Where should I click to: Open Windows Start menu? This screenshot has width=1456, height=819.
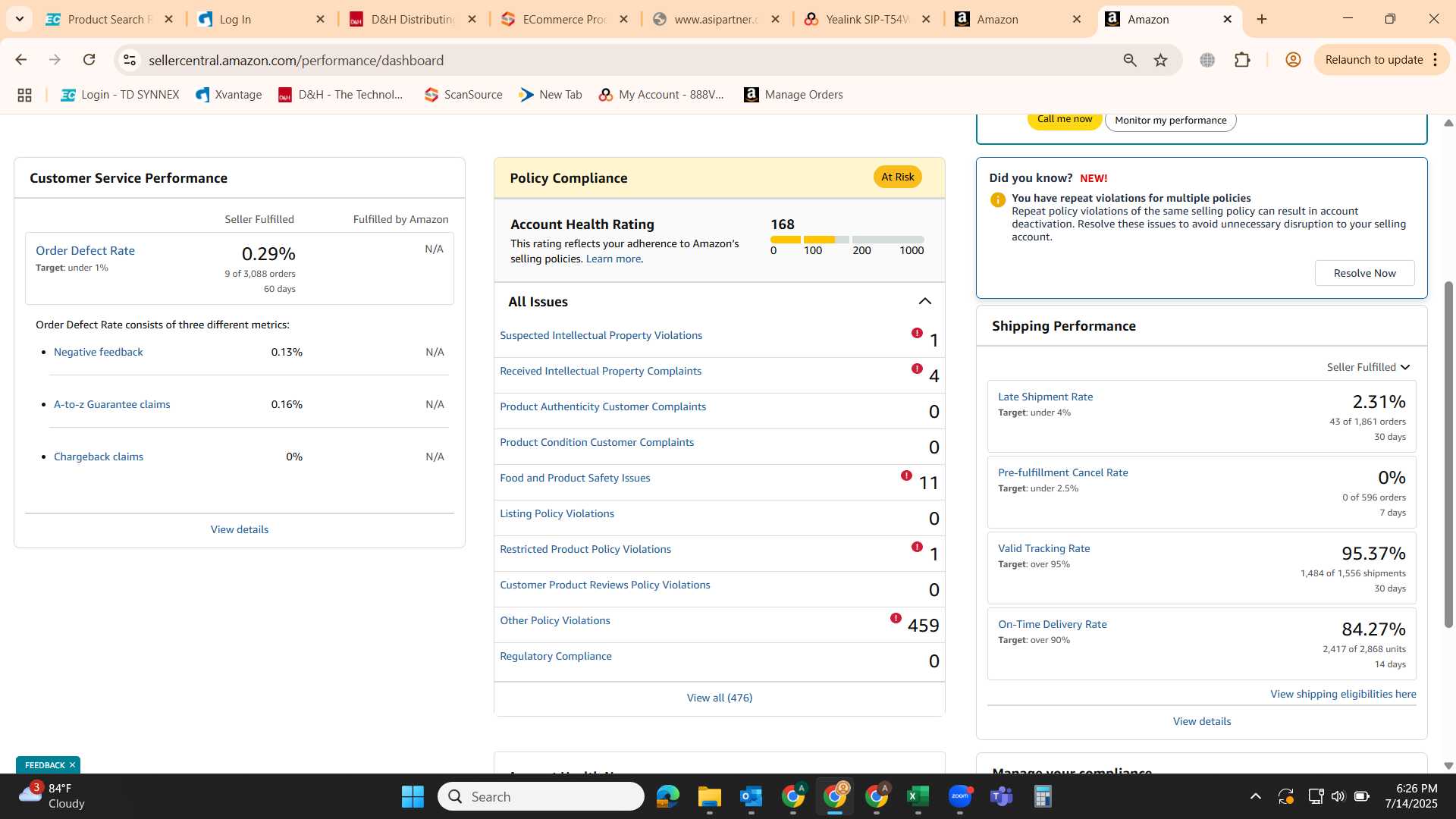point(413,796)
